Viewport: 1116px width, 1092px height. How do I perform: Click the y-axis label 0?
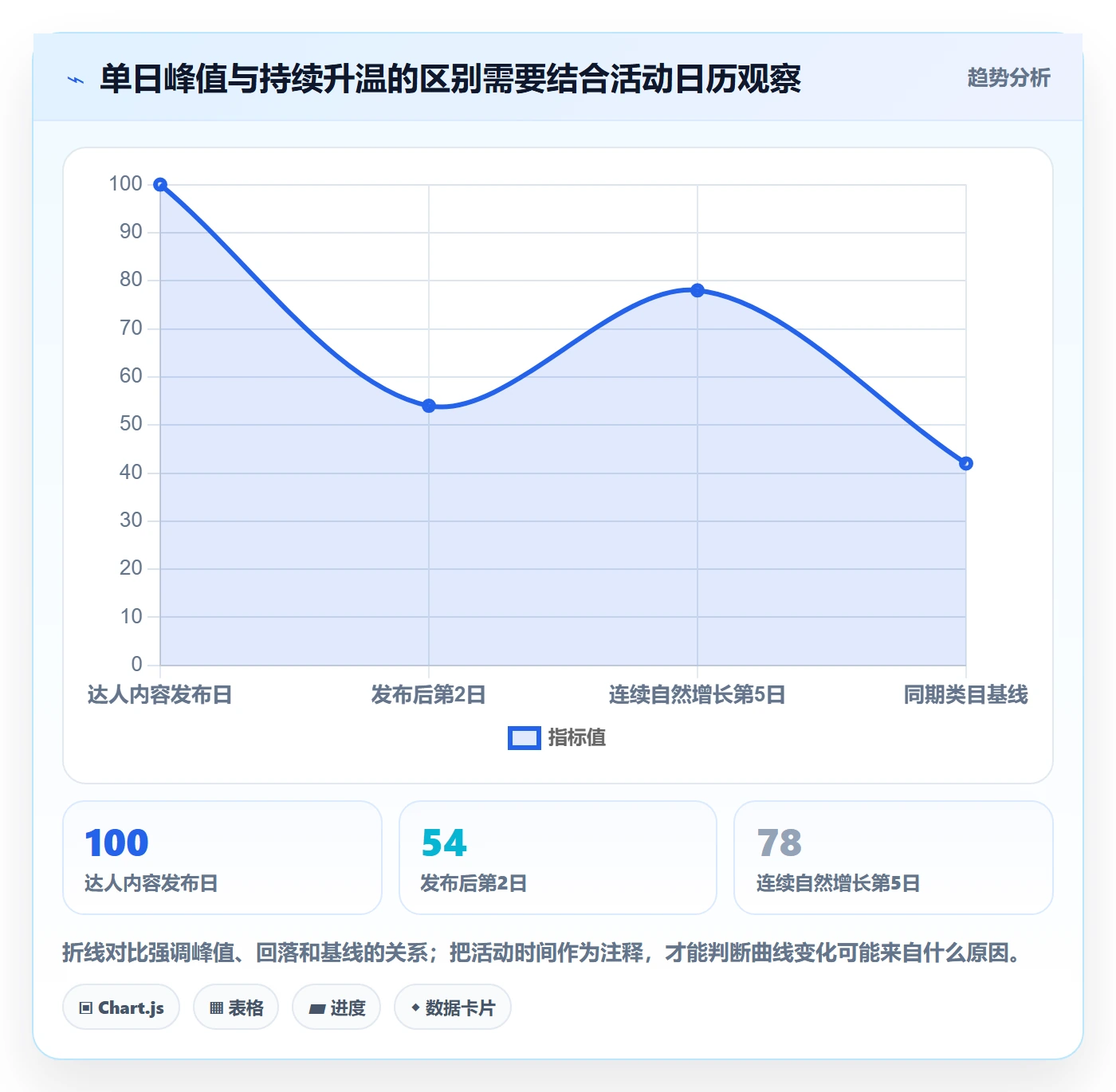[x=136, y=664]
